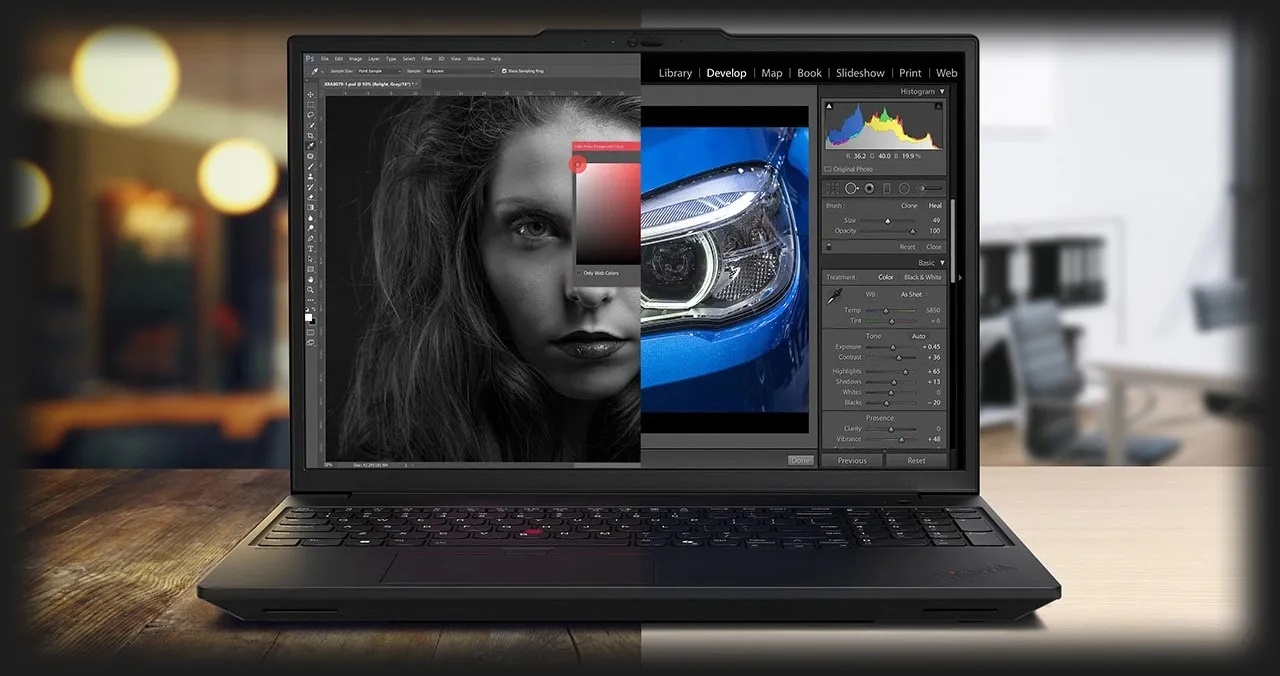
Task: Adjust the Exposure slider handle
Action: [x=893, y=347]
